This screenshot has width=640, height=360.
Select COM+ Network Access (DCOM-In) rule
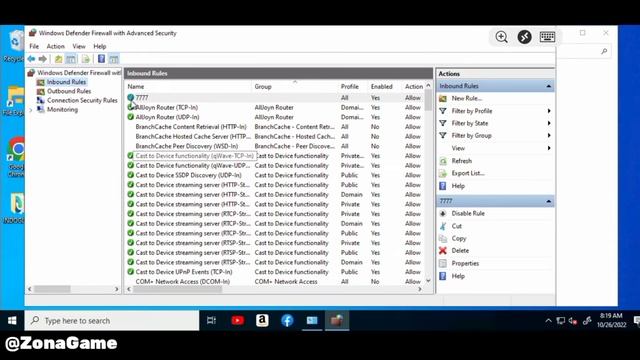(274, 282)
